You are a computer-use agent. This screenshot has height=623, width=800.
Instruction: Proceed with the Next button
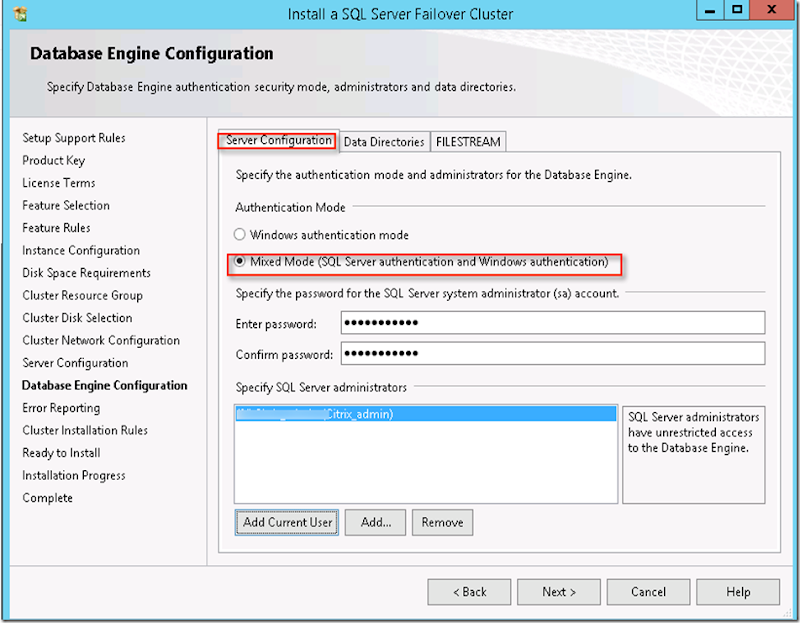(x=559, y=592)
